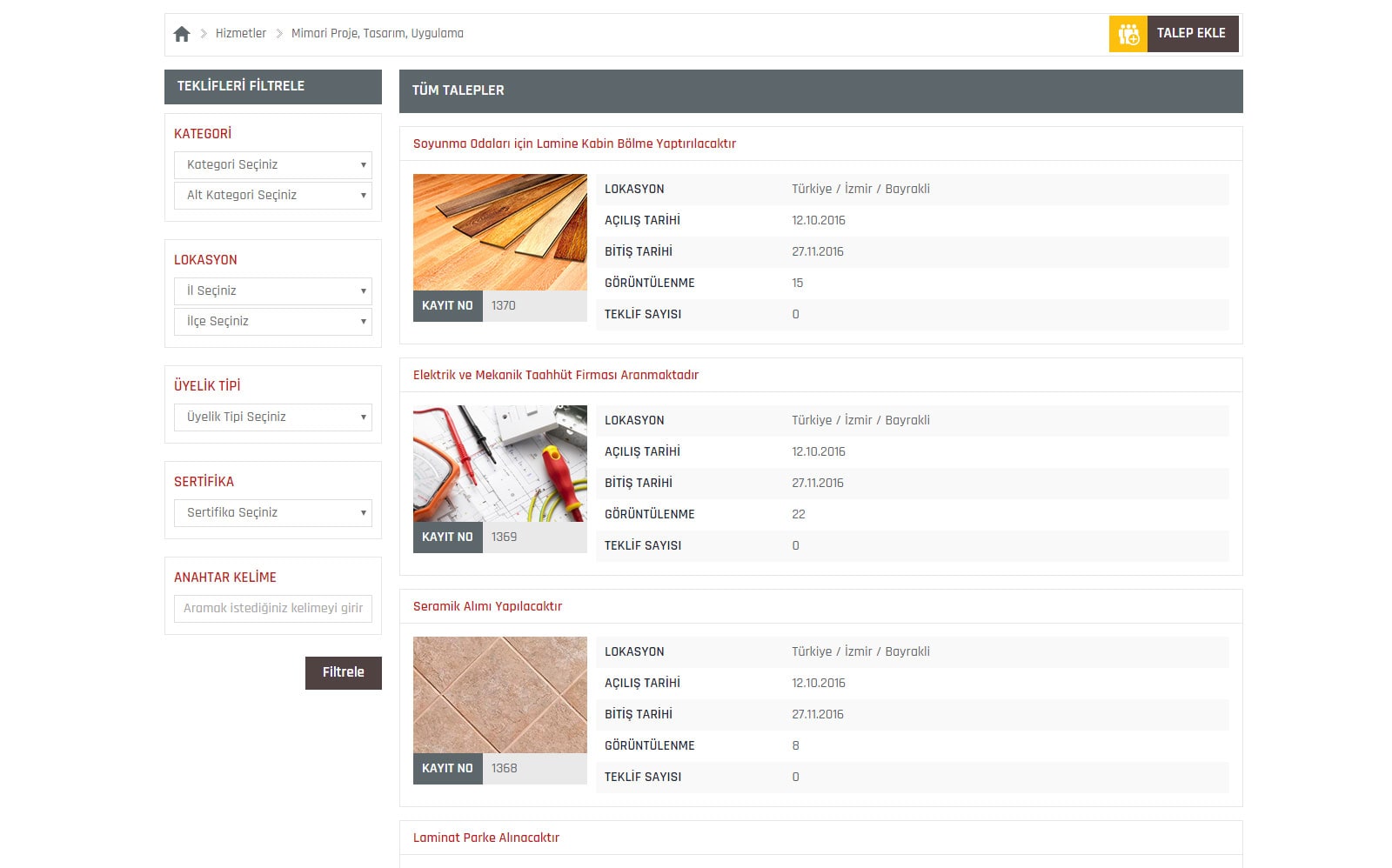
Task: Expand the Alt Kategori Seçiniz dropdown
Action: click(273, 196)
